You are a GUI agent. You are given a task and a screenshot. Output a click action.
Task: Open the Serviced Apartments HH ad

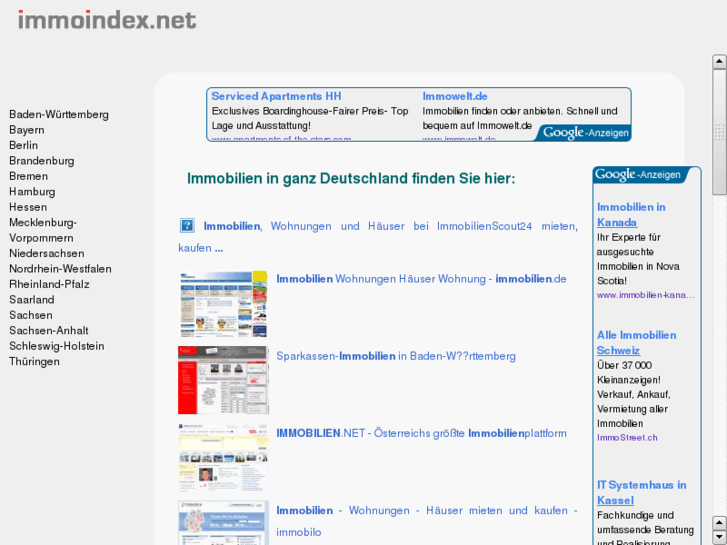click(x=276, y=96)
